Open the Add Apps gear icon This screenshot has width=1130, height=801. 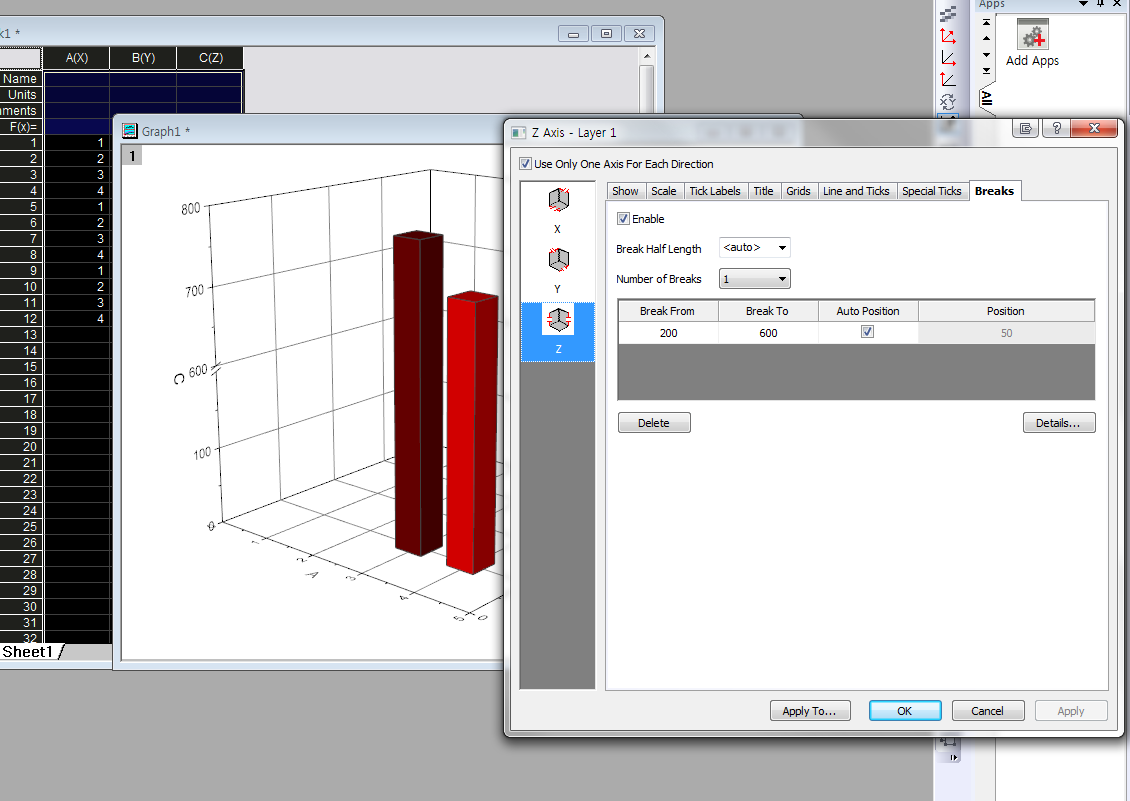tap(1033, 35)
